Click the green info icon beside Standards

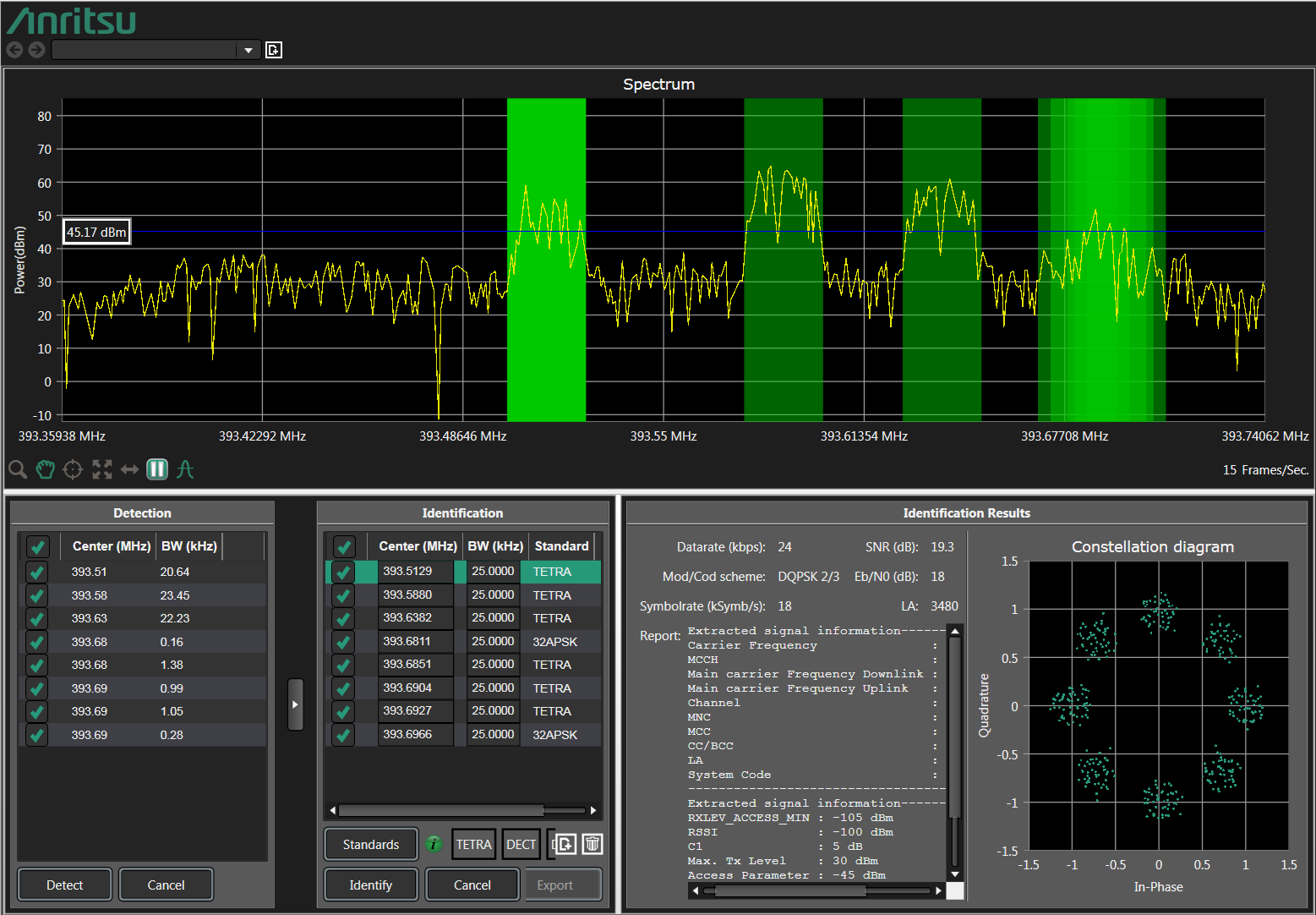click(x=434, y=844)
